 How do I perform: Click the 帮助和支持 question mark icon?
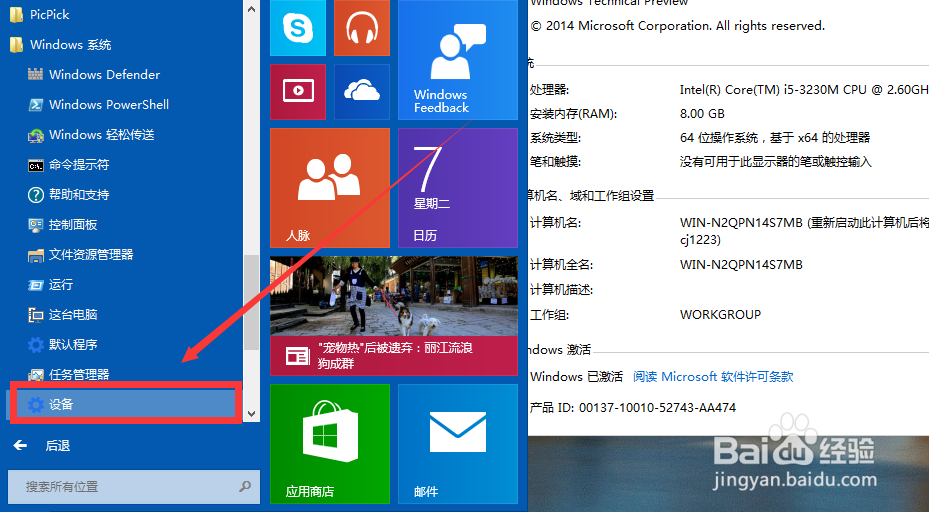(x=36, y=195)
